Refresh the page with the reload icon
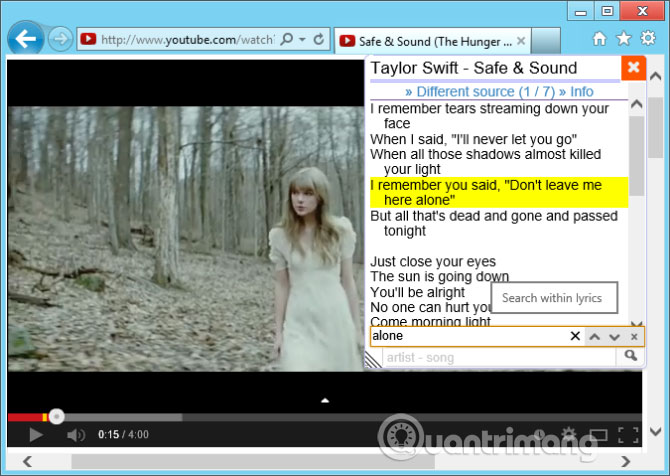 point(319,39)
